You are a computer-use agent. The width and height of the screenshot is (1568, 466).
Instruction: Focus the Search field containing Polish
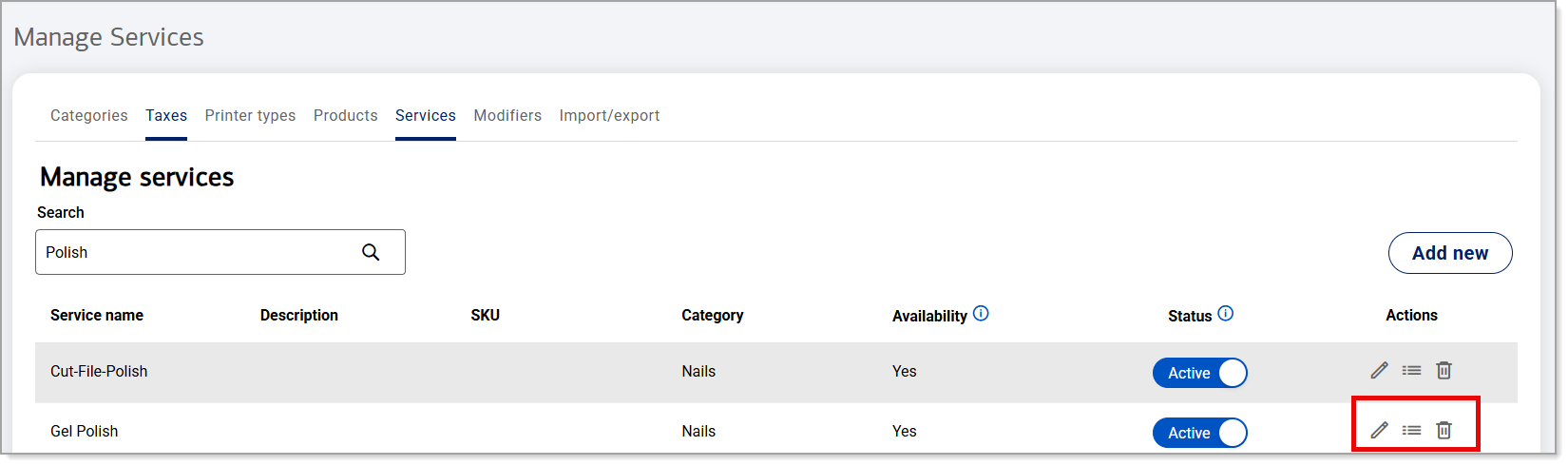click(x=220, y=252)
